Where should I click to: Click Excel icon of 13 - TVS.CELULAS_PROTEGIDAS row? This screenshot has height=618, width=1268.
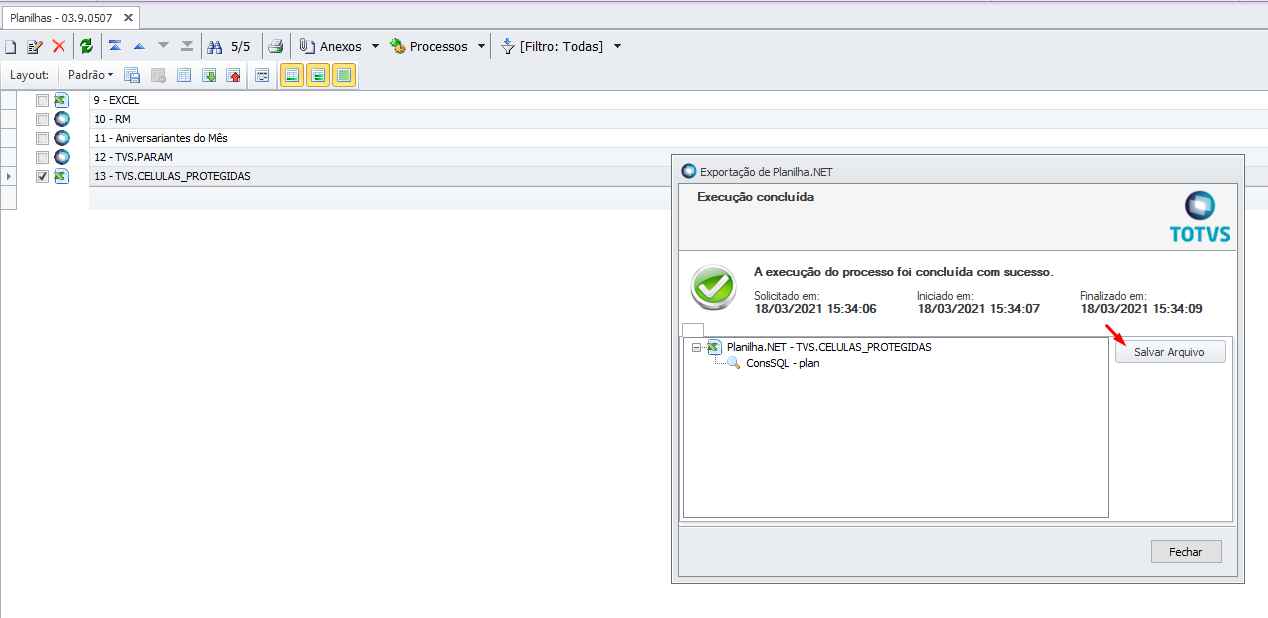[62, 176]
